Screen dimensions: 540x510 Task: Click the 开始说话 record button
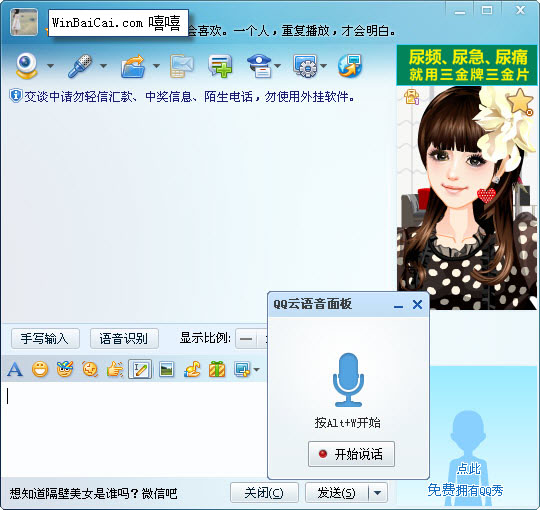click(351, 454)
